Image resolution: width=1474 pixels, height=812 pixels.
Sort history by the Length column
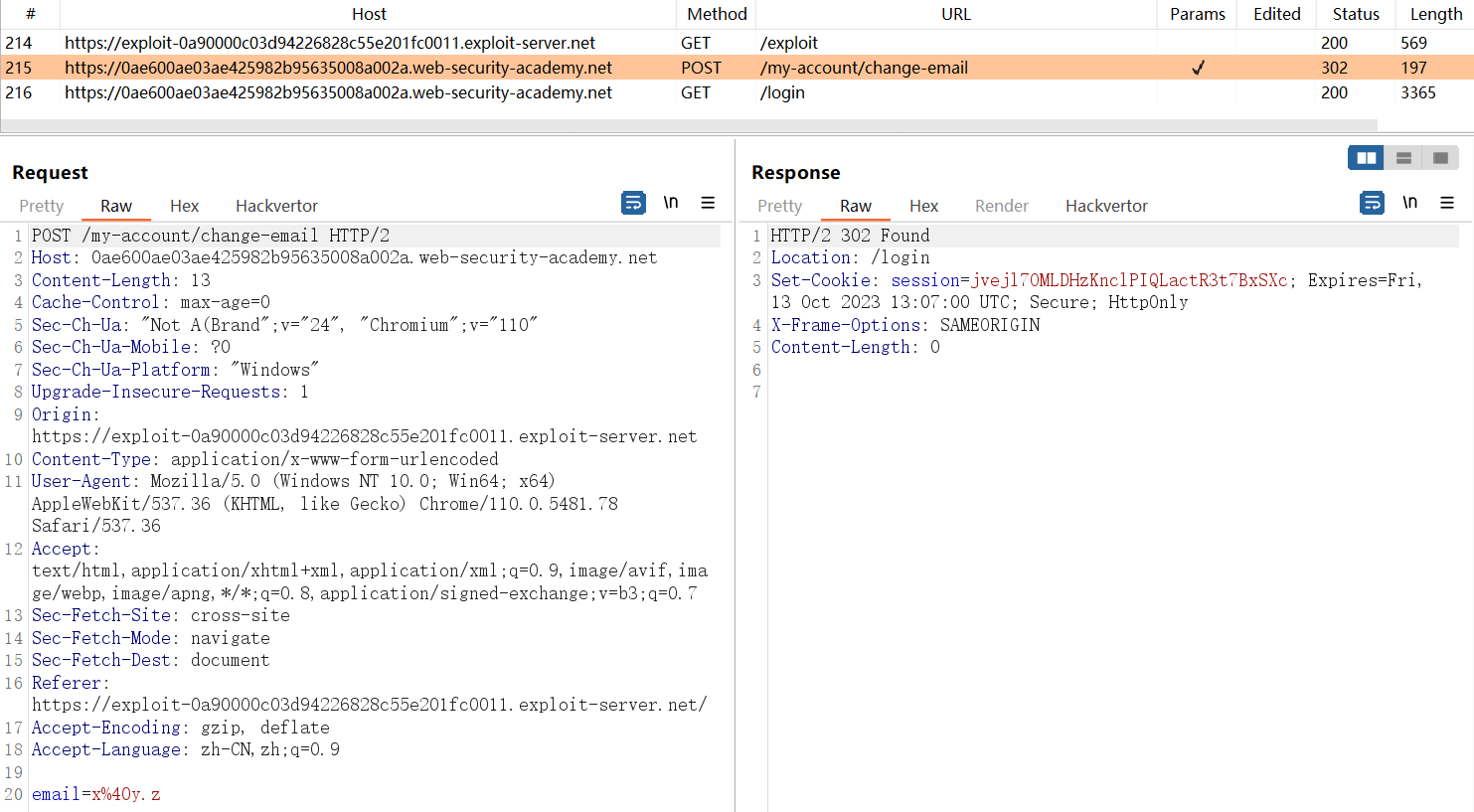1435,14
